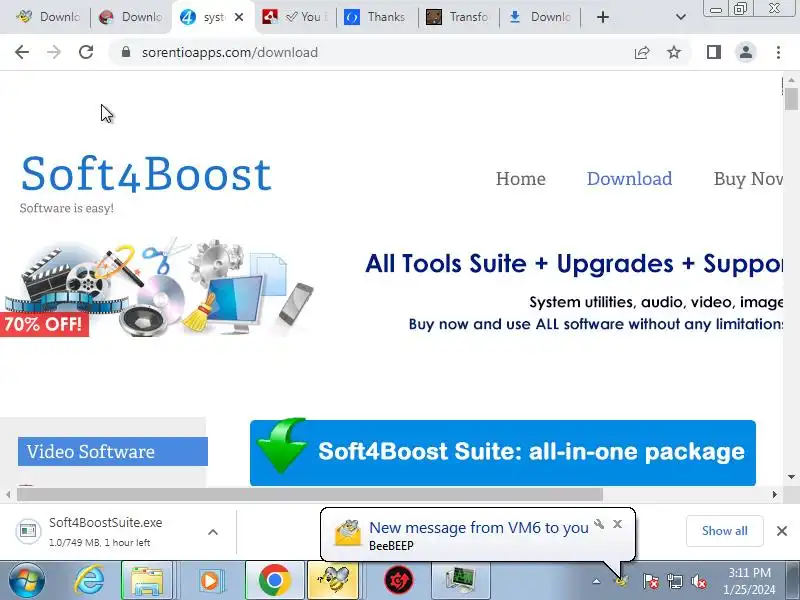Image resolution: width=800 pixels, height=600 pixels.
Task: Bookmark this page with the star
Action: [x=674, y=52]
